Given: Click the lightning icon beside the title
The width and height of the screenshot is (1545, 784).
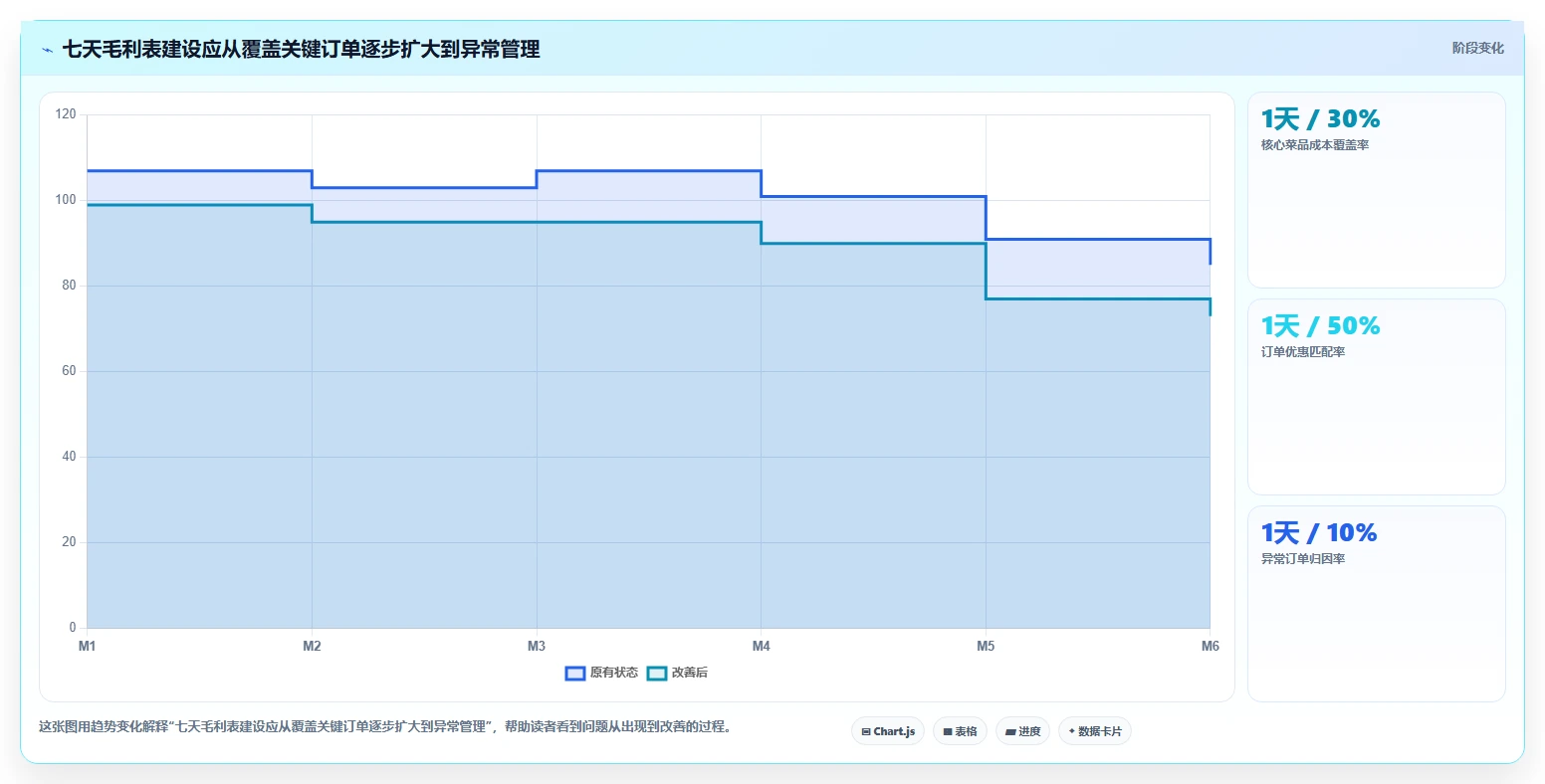Looking at the screenshot, I should coord(47,49).
